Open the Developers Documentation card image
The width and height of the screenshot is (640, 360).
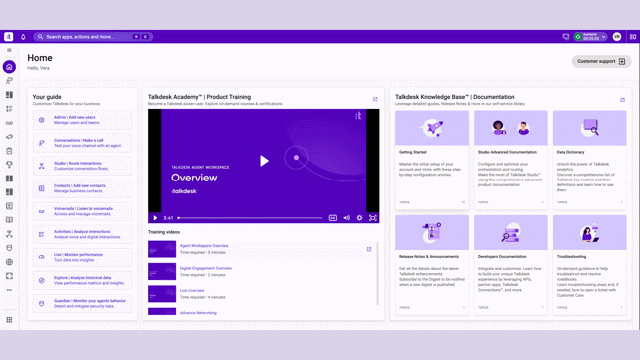(x=511, y=233)
